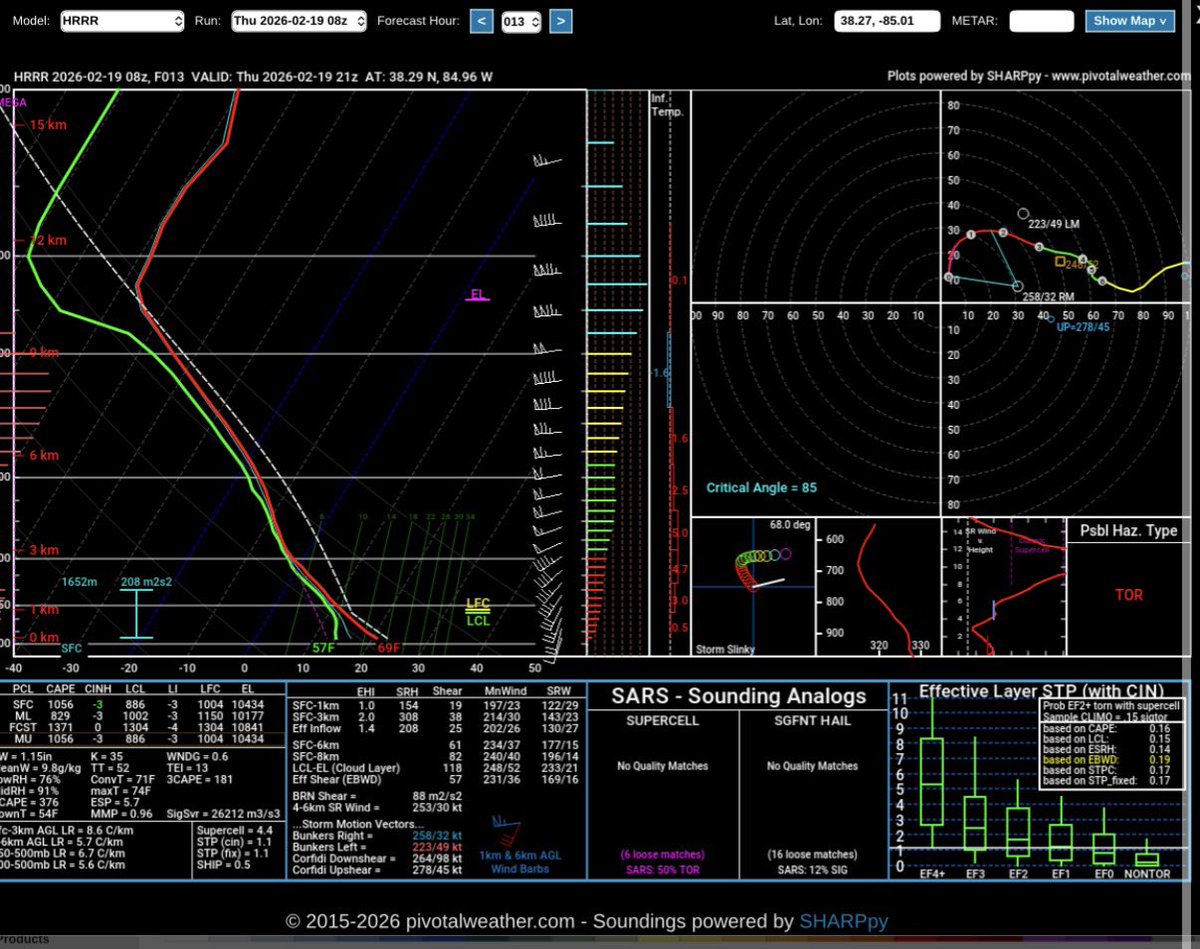Click the Supercell = 4.4 parameter
The width and height of the screenshot is (1200, 949).
coord(233,829)
